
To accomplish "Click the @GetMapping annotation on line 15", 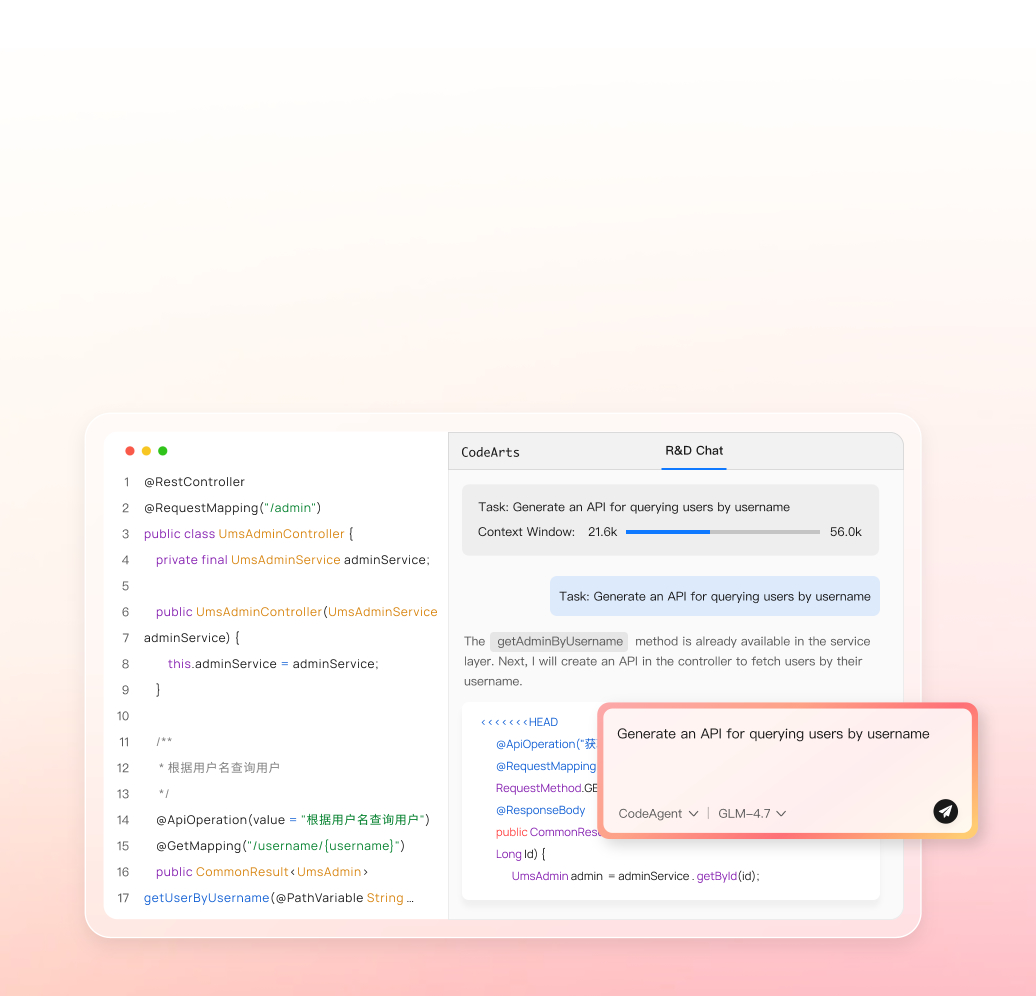I will [198, 846].
